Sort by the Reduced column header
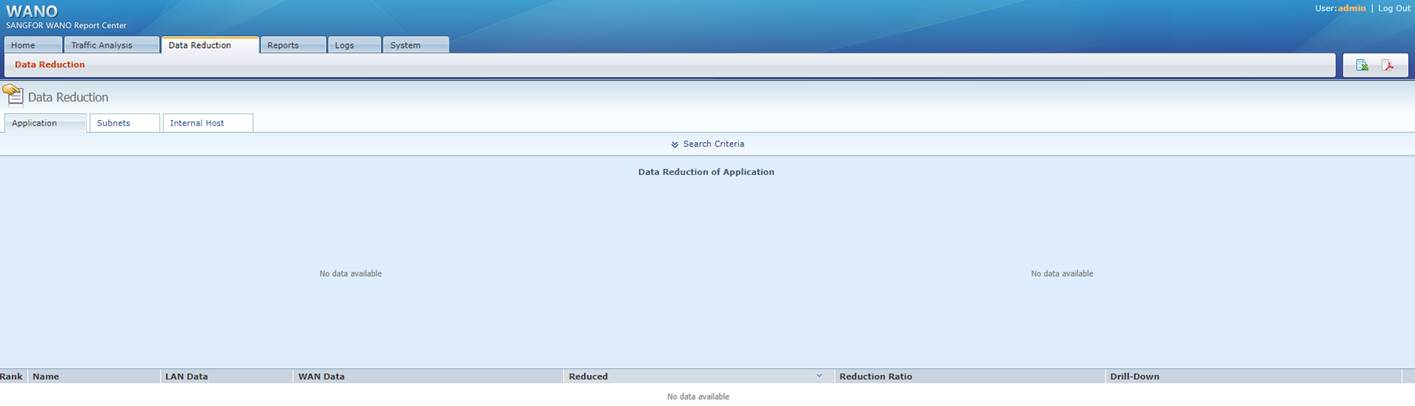Viewport: 1415px width, 406px height. point(699,376)
